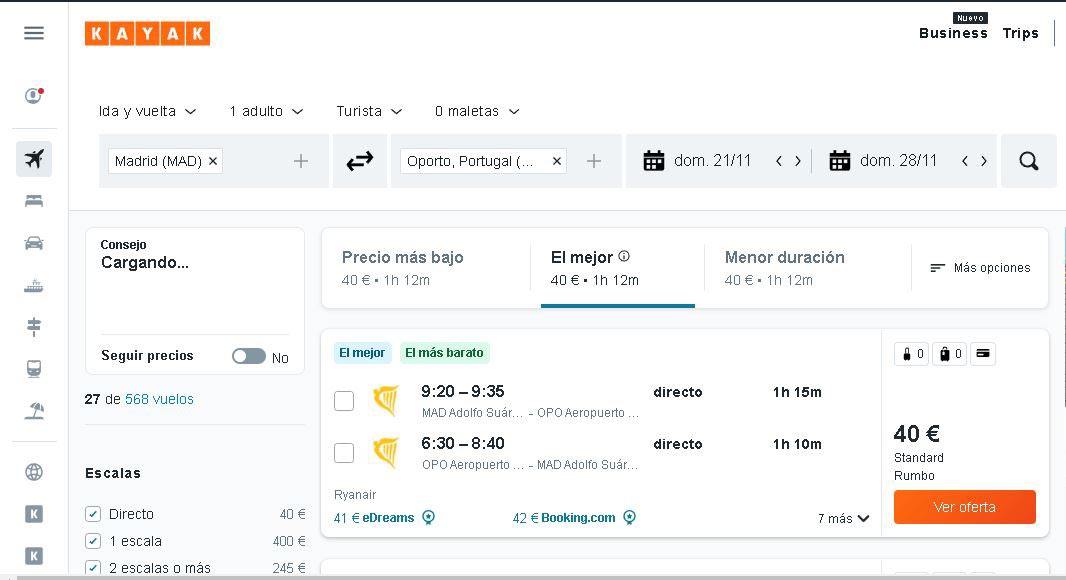
Task: Click the dom. 28/11 return date
Action: coord(898,161)
